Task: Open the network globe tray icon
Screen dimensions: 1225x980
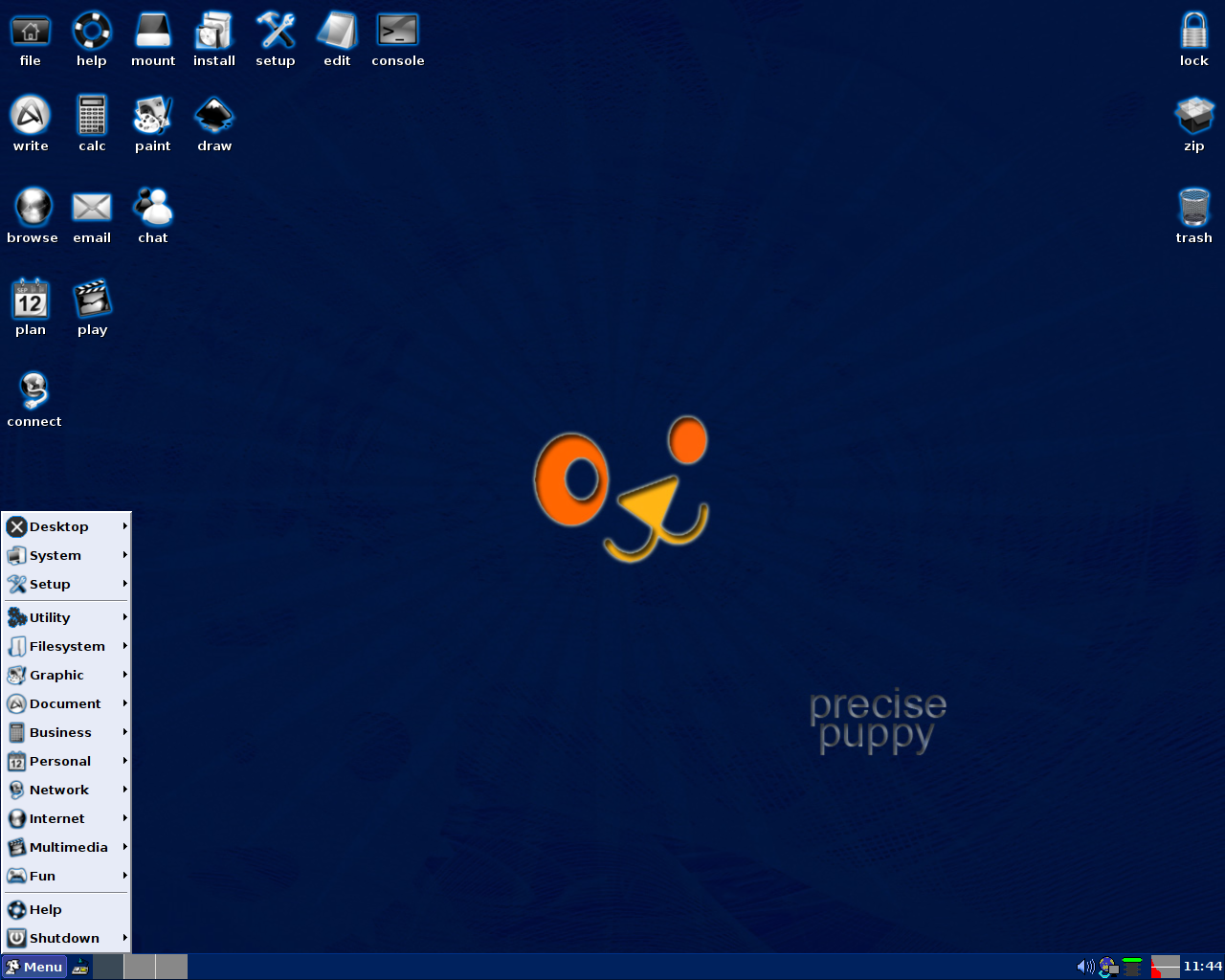Action: [x=1108, y=967]
